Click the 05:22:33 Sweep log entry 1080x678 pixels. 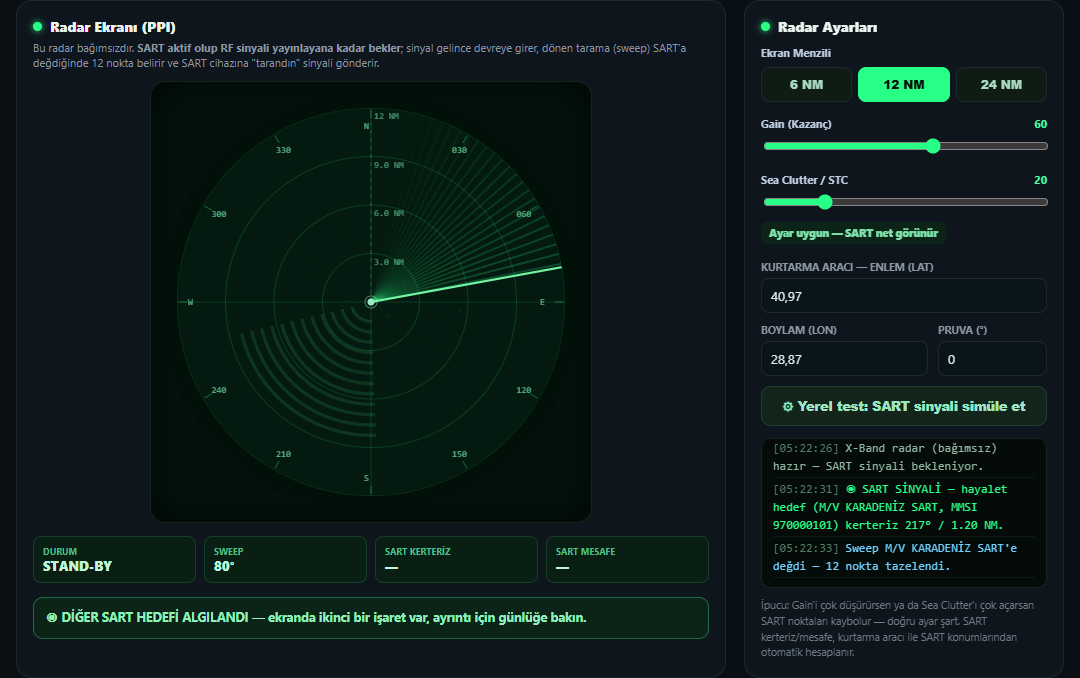coord(904,557)
